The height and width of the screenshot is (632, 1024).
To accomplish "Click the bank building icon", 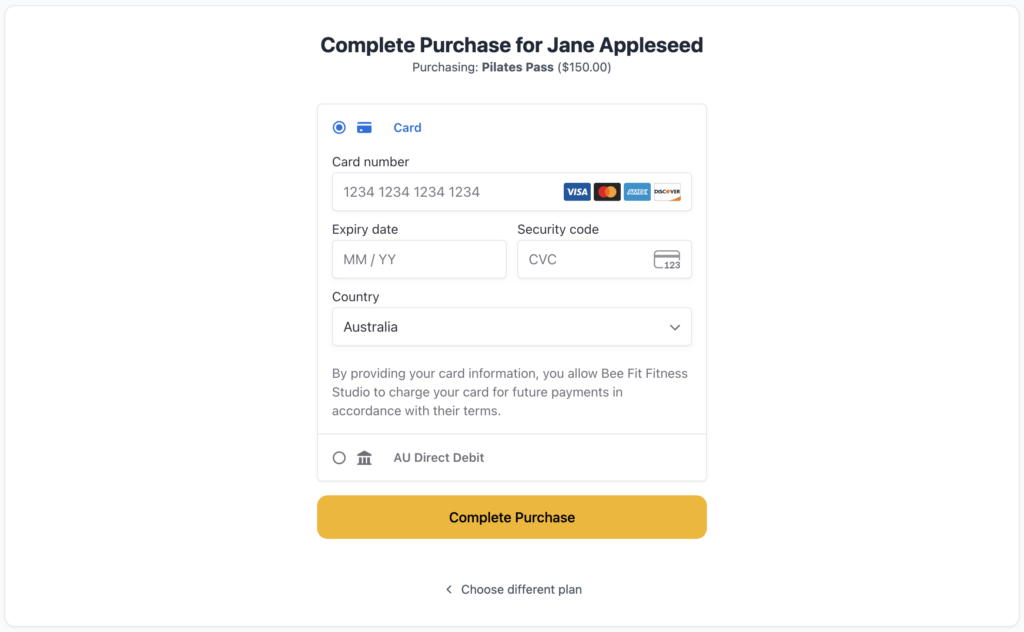I will click(364, 458).
